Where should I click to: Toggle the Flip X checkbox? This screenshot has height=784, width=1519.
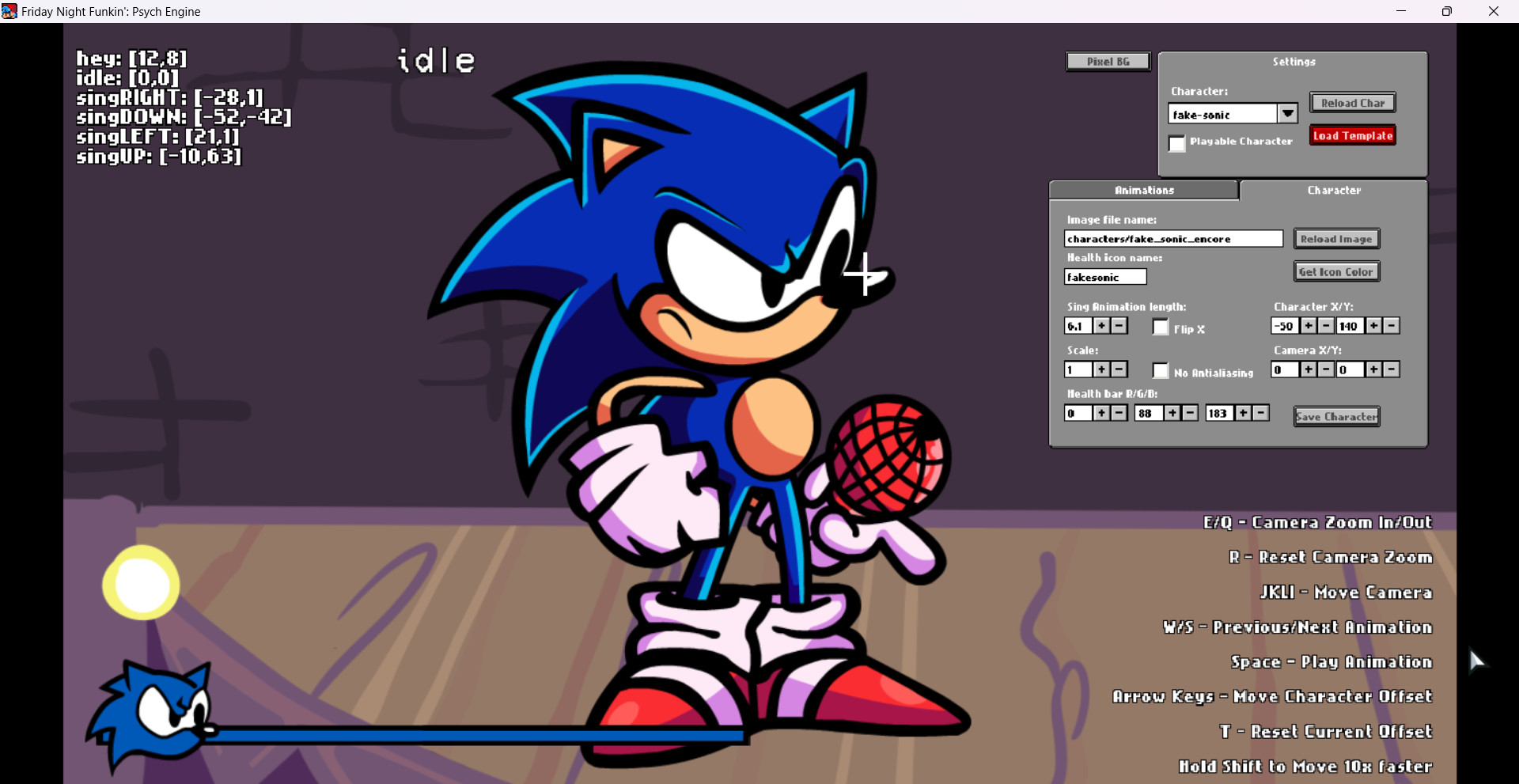(1161, 328)
